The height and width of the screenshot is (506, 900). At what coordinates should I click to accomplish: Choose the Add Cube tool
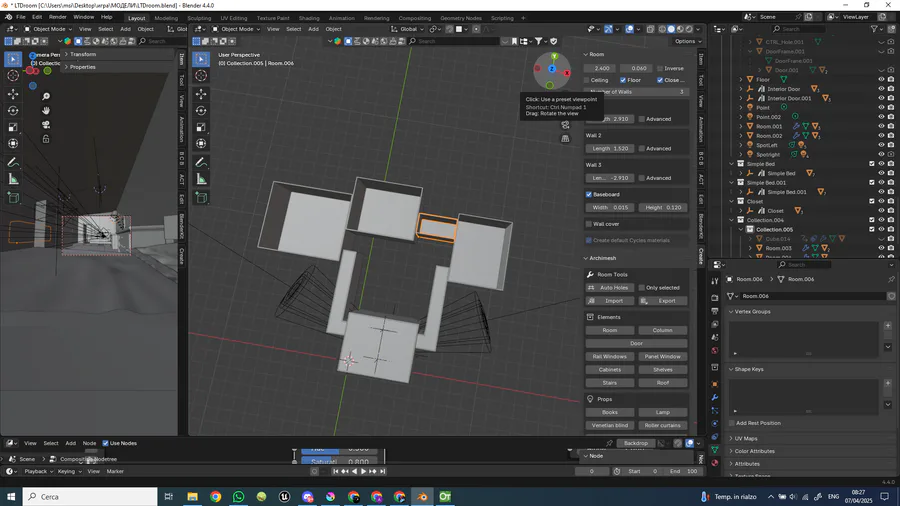pos(201,198)
